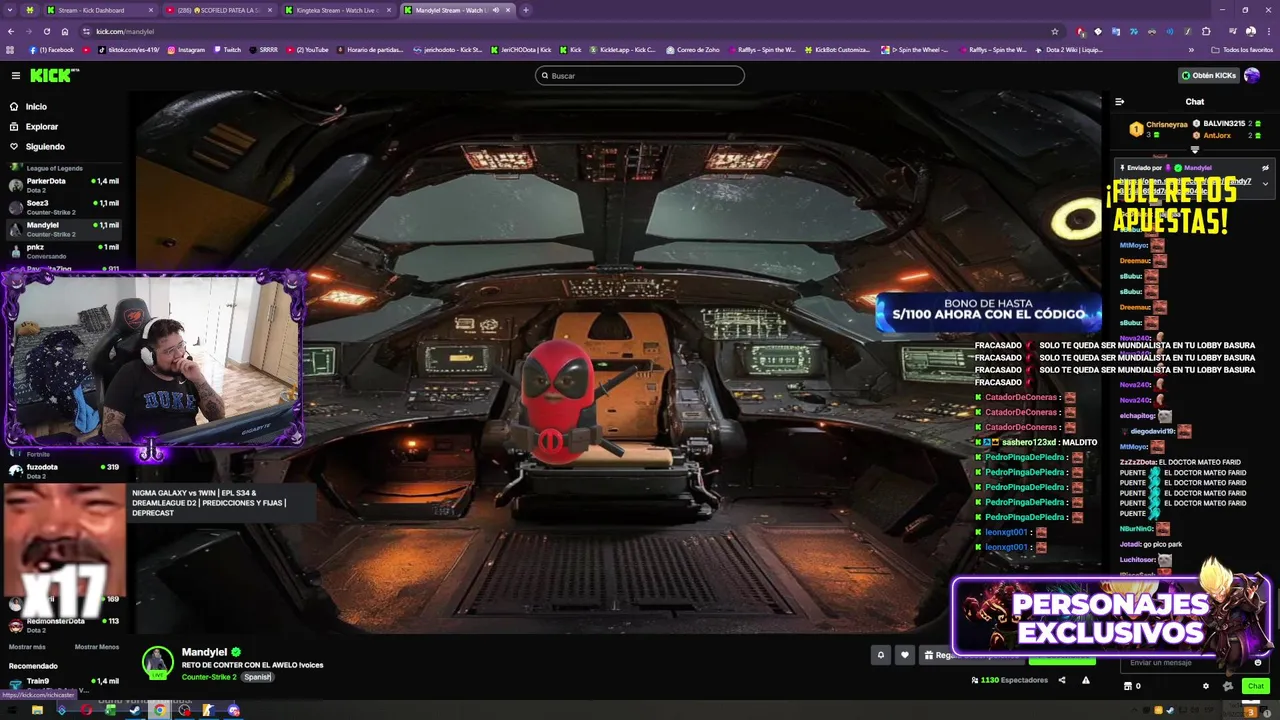The image size is (1280, 720).
Task: Click the Regalar gift subscriptions button
Action: pyautogui.click(x=970, y=655)
